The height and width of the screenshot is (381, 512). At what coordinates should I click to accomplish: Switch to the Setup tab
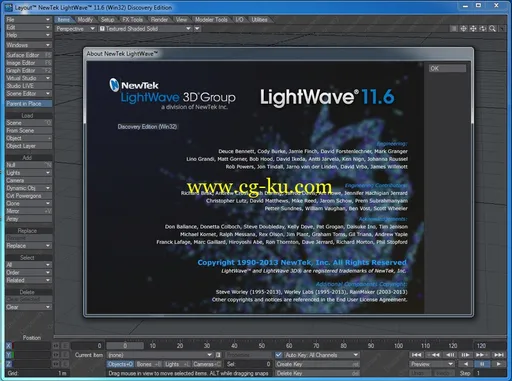pos(107,20)
